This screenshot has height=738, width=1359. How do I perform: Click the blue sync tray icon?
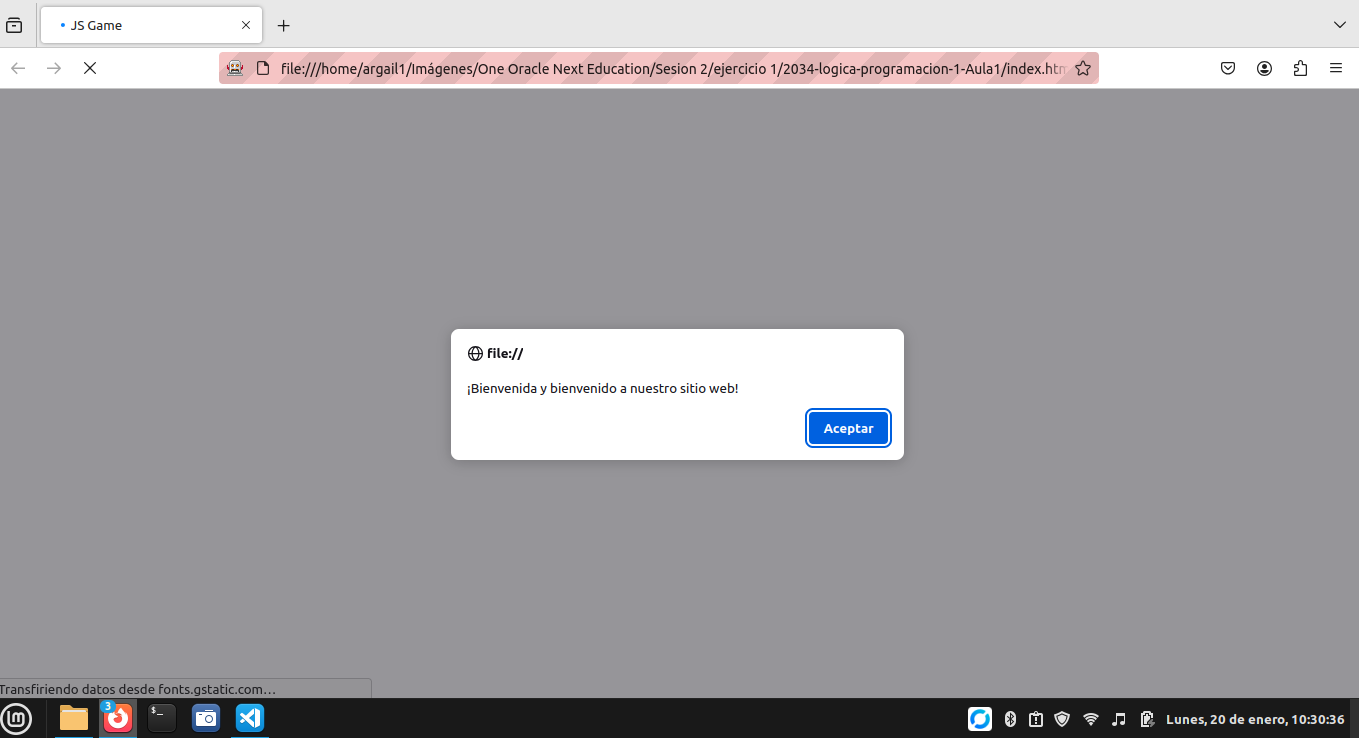(980, 719)
